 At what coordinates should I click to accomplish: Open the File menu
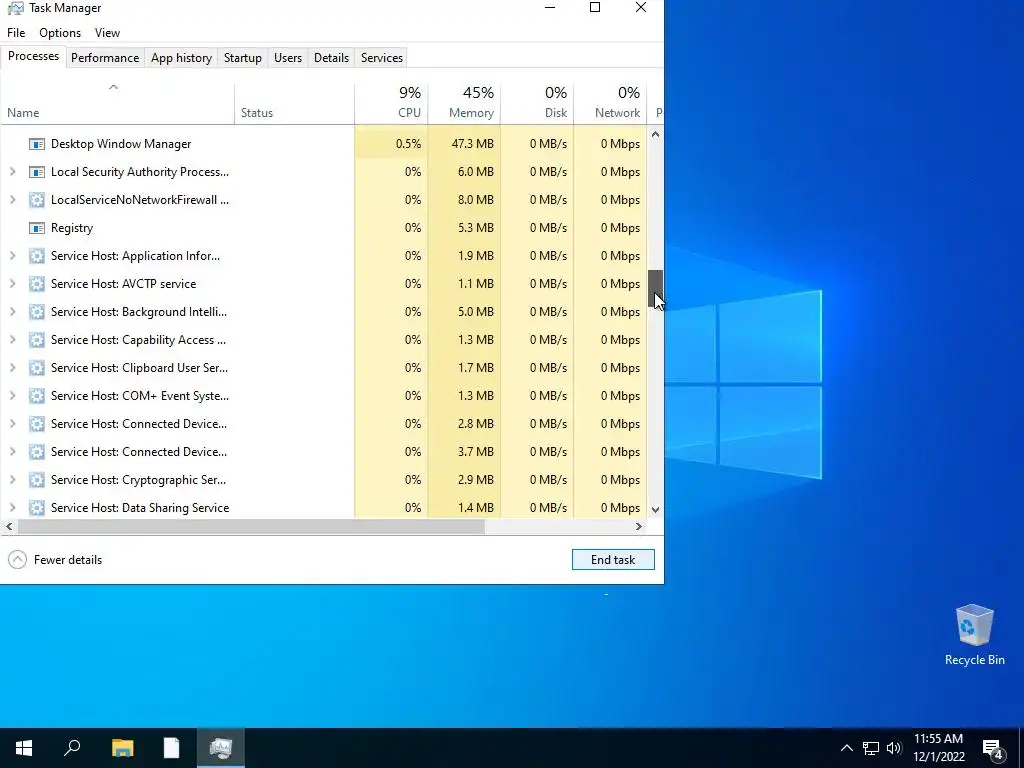(16, 33)
